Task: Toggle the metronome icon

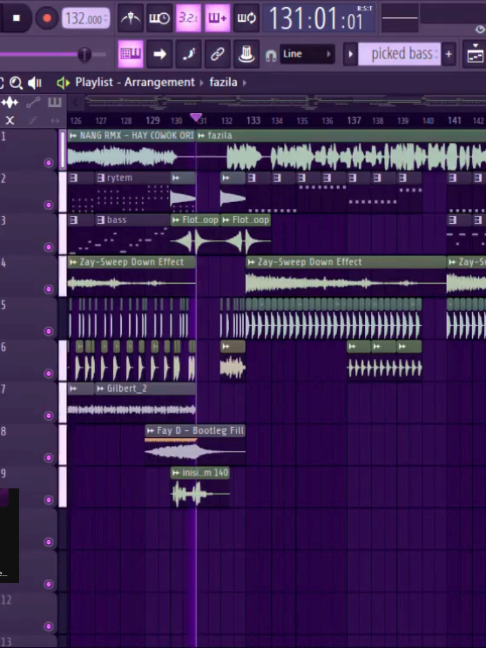Action: (131, 18)
